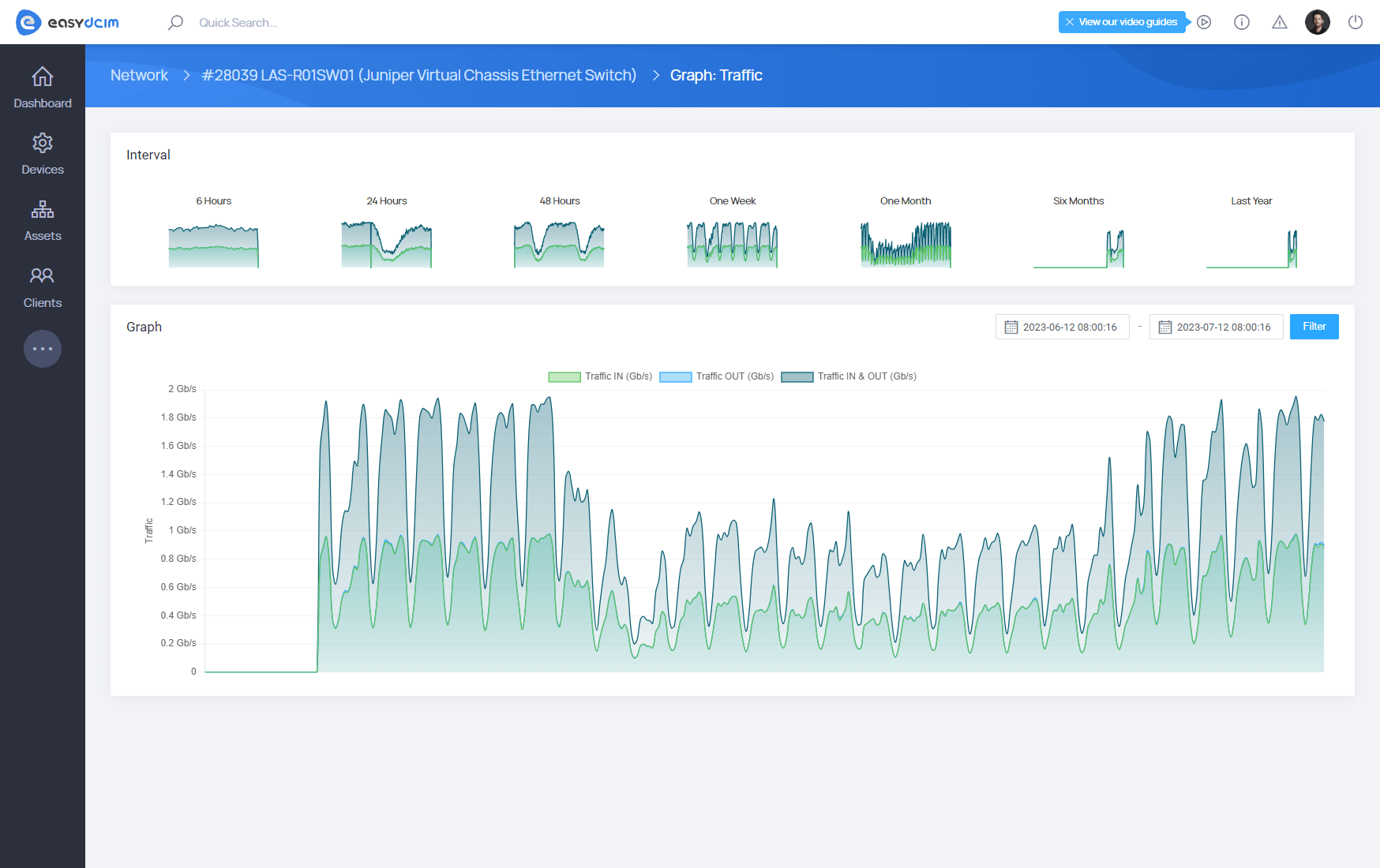Expand the sidebar more options button
The height and width of the screenshot is (868, 1380).
point(43,349)
